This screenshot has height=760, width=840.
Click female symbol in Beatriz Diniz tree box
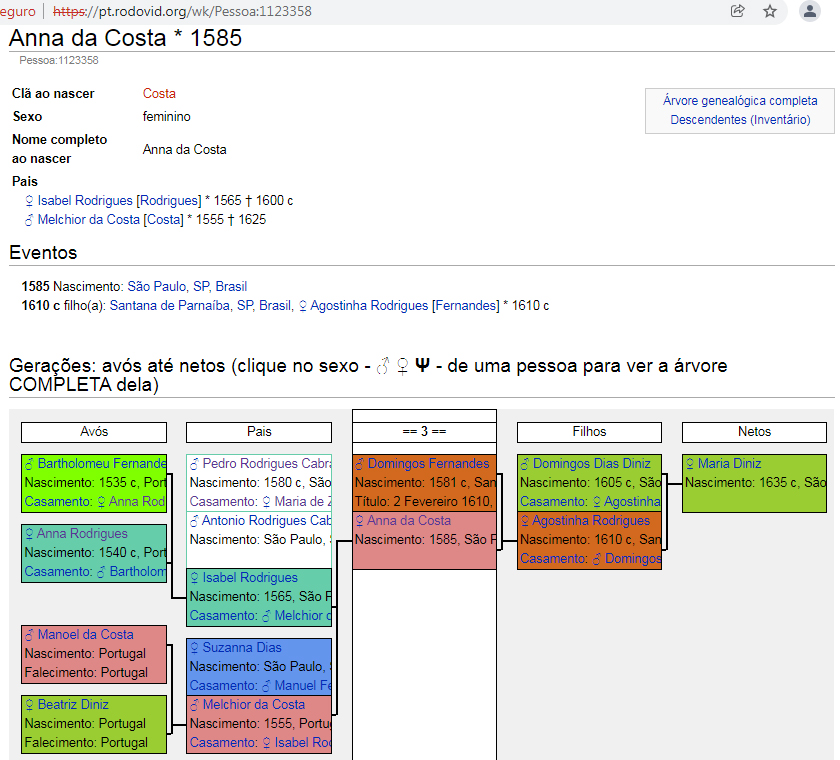coord(29,705)
